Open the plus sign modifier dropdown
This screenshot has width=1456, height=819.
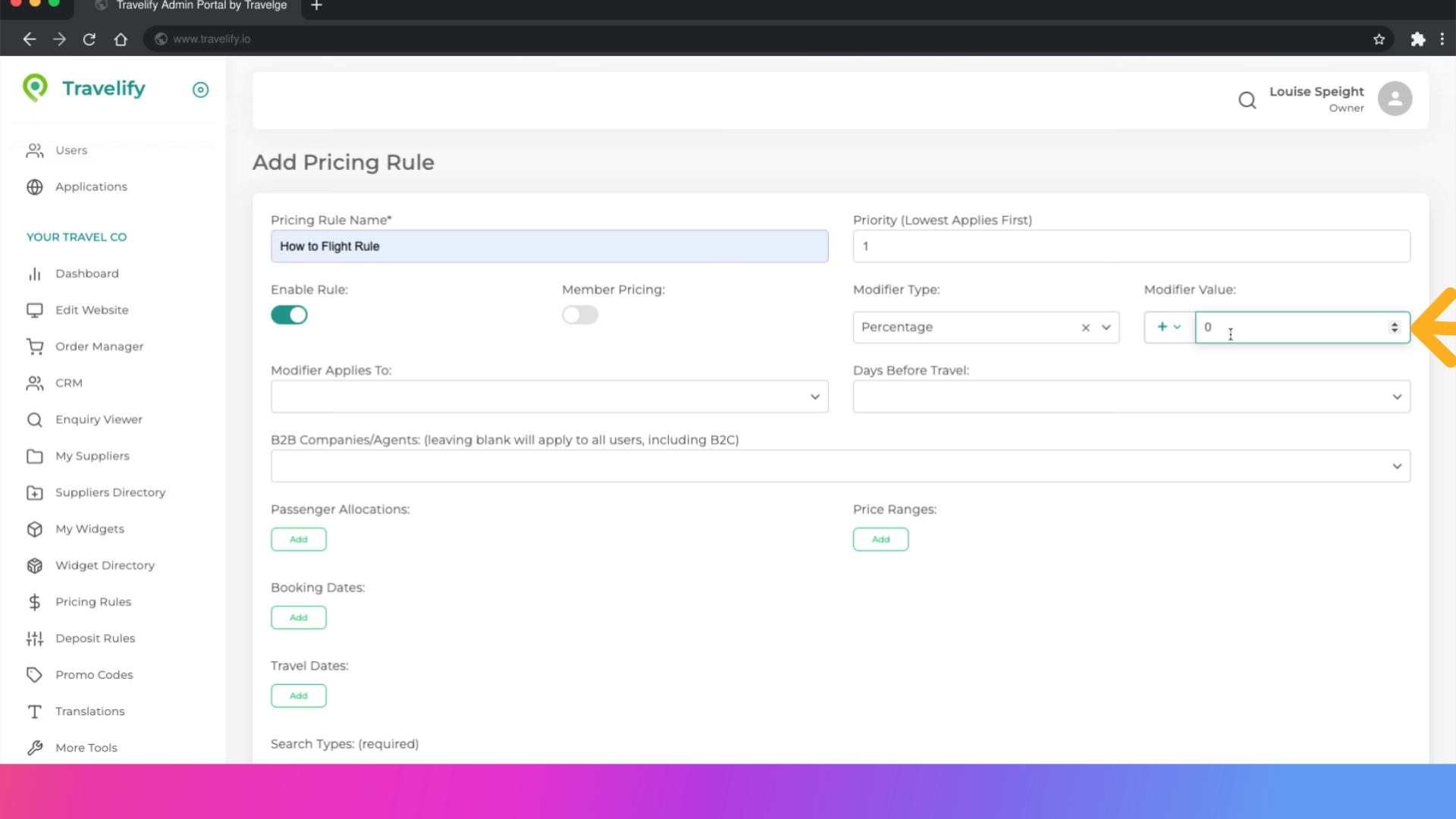(x=1169, y=327)
